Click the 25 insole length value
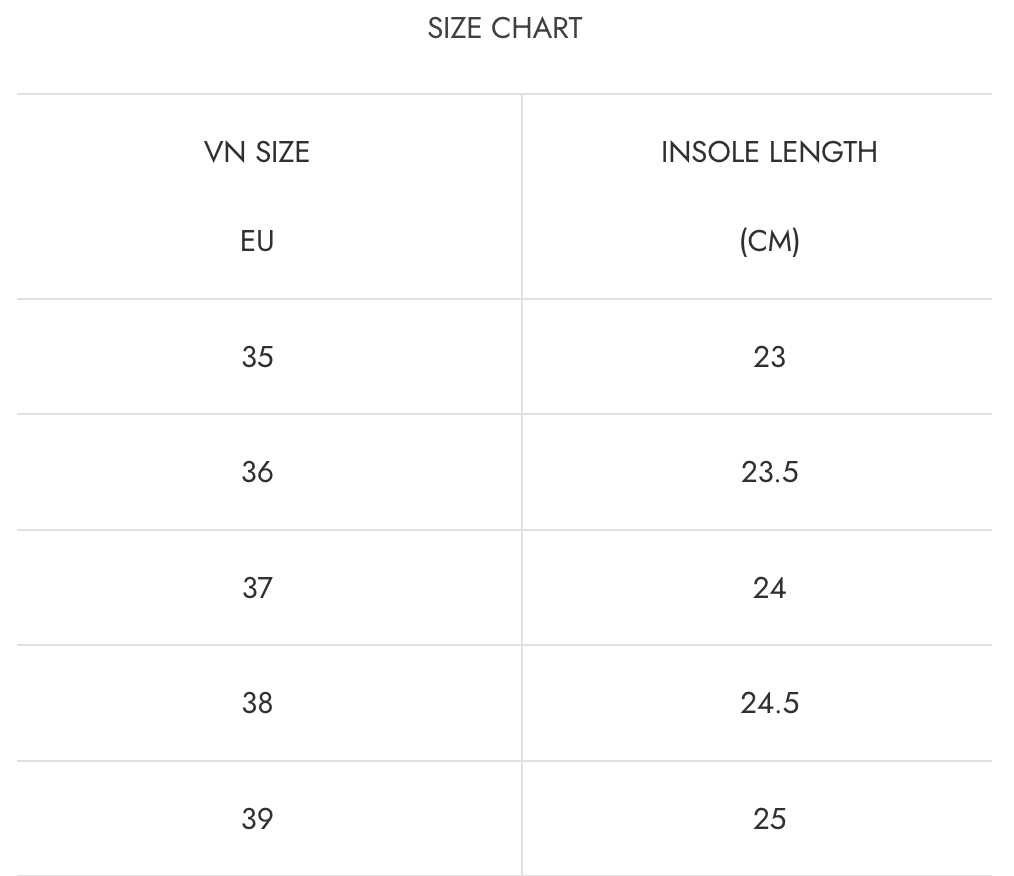1014x876 pixels. point(769,819)
